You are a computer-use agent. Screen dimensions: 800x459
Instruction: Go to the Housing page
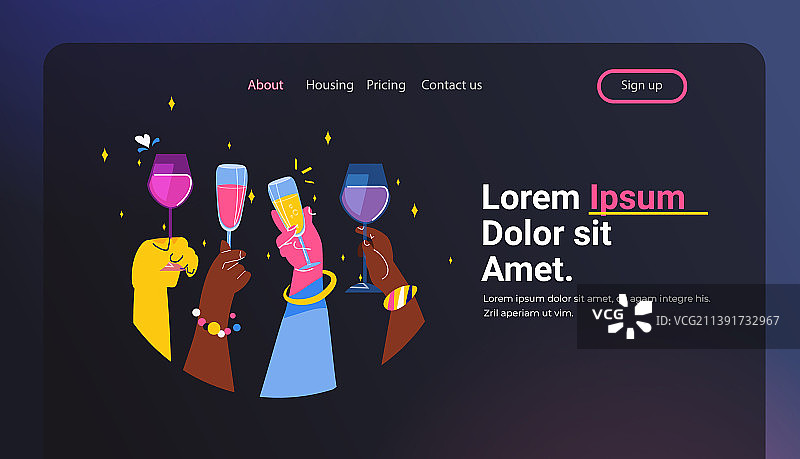click(x=330, y=85)
